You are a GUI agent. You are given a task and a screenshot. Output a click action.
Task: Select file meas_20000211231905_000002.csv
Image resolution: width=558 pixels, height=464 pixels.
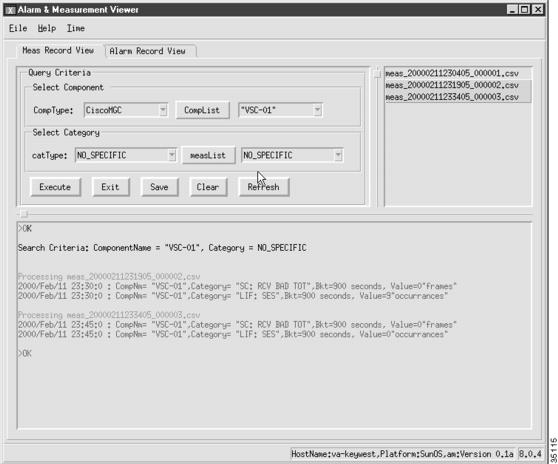(458, 85)
